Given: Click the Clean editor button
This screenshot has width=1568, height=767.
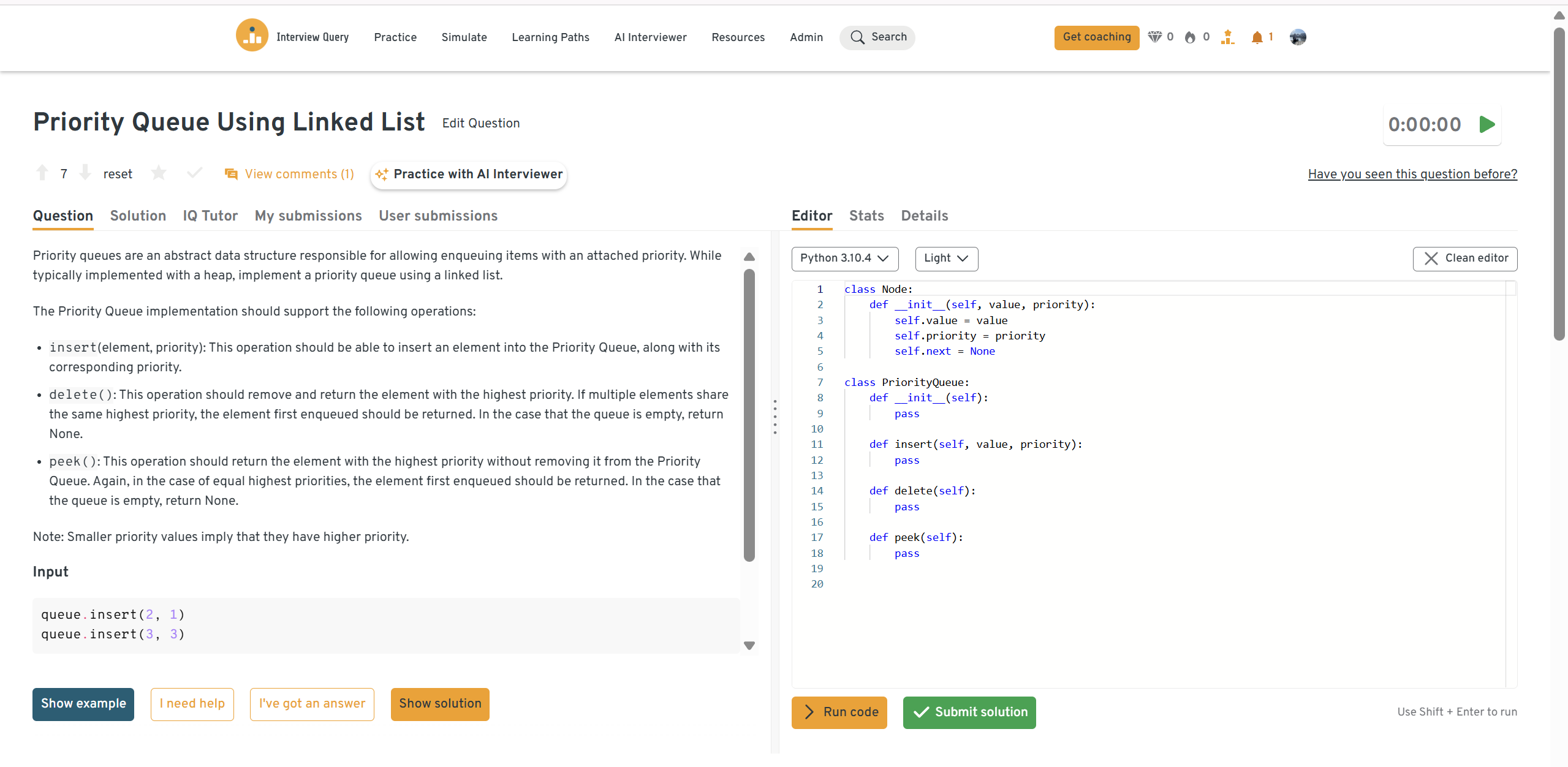Looking at the screenshot, I should [x=1464, y=259].
